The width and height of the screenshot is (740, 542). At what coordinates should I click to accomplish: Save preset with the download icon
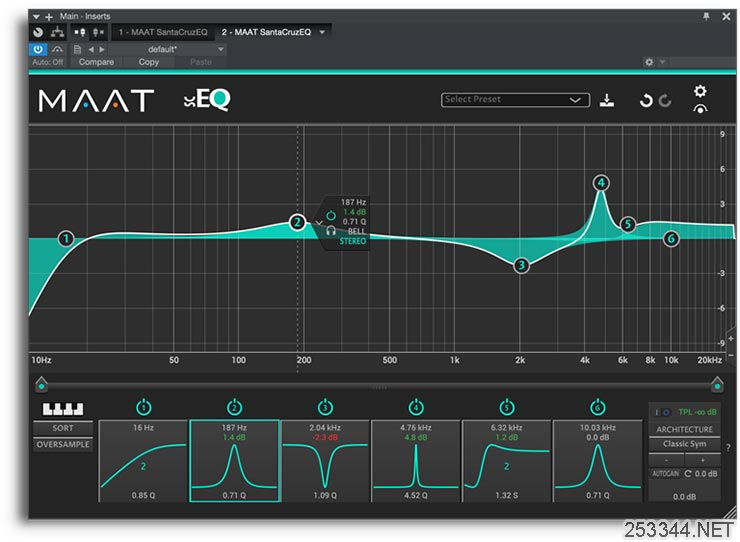point(606,100)
